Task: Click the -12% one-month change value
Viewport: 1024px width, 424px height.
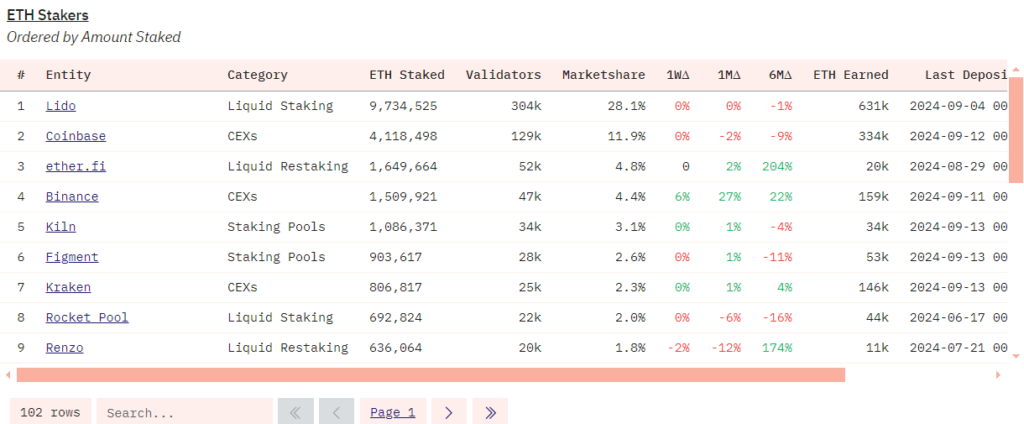Action: (x=726, y=348)
